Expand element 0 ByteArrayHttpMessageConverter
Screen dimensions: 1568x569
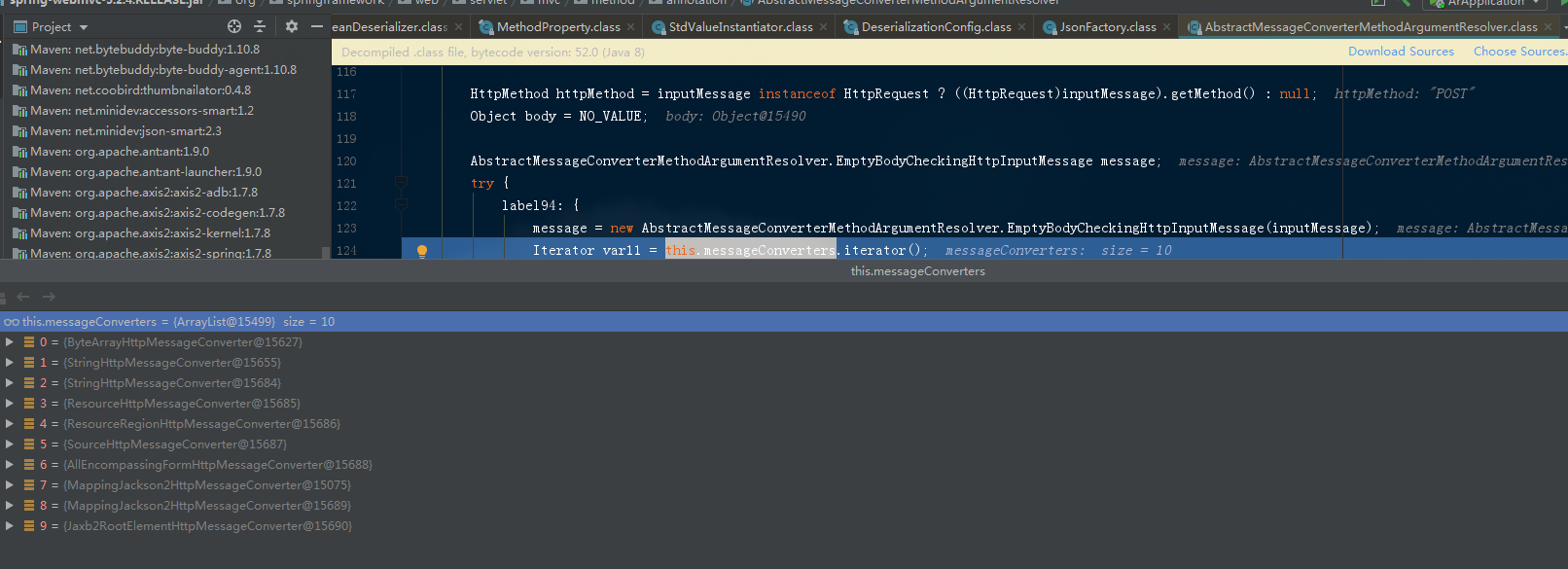click(9, 342)
